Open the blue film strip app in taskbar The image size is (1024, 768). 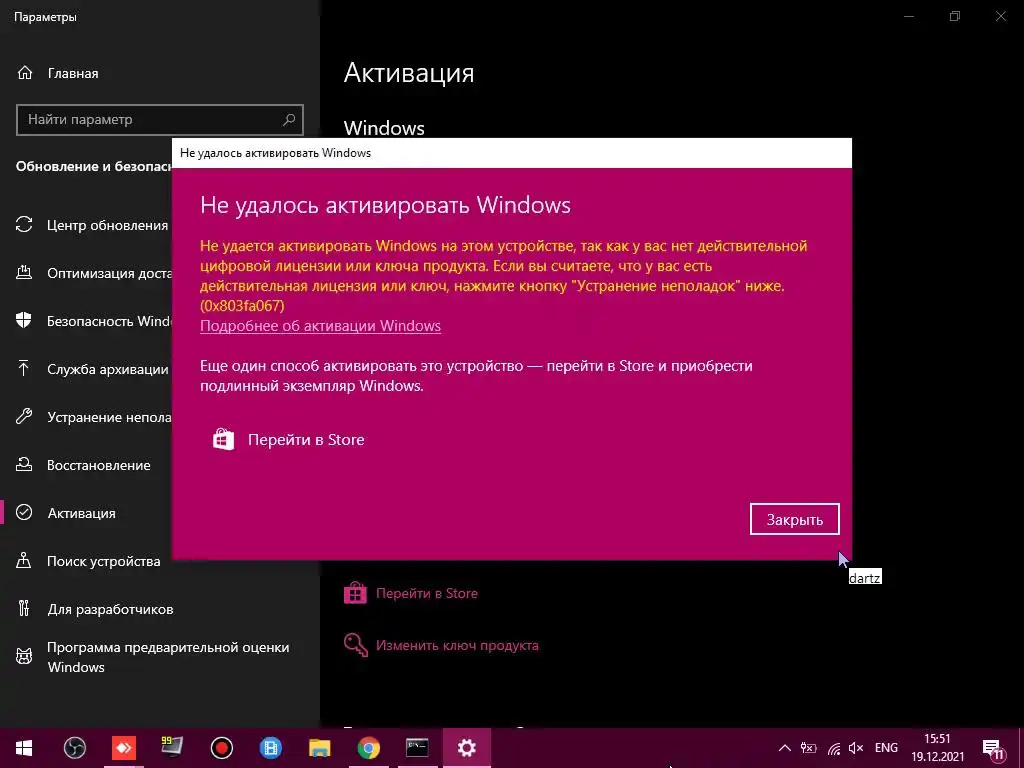point(270,748)
